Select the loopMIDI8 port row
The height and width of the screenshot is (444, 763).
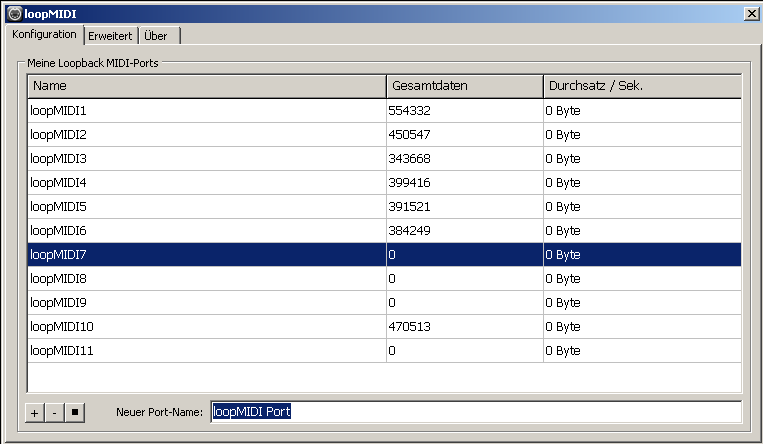[384, 278]
